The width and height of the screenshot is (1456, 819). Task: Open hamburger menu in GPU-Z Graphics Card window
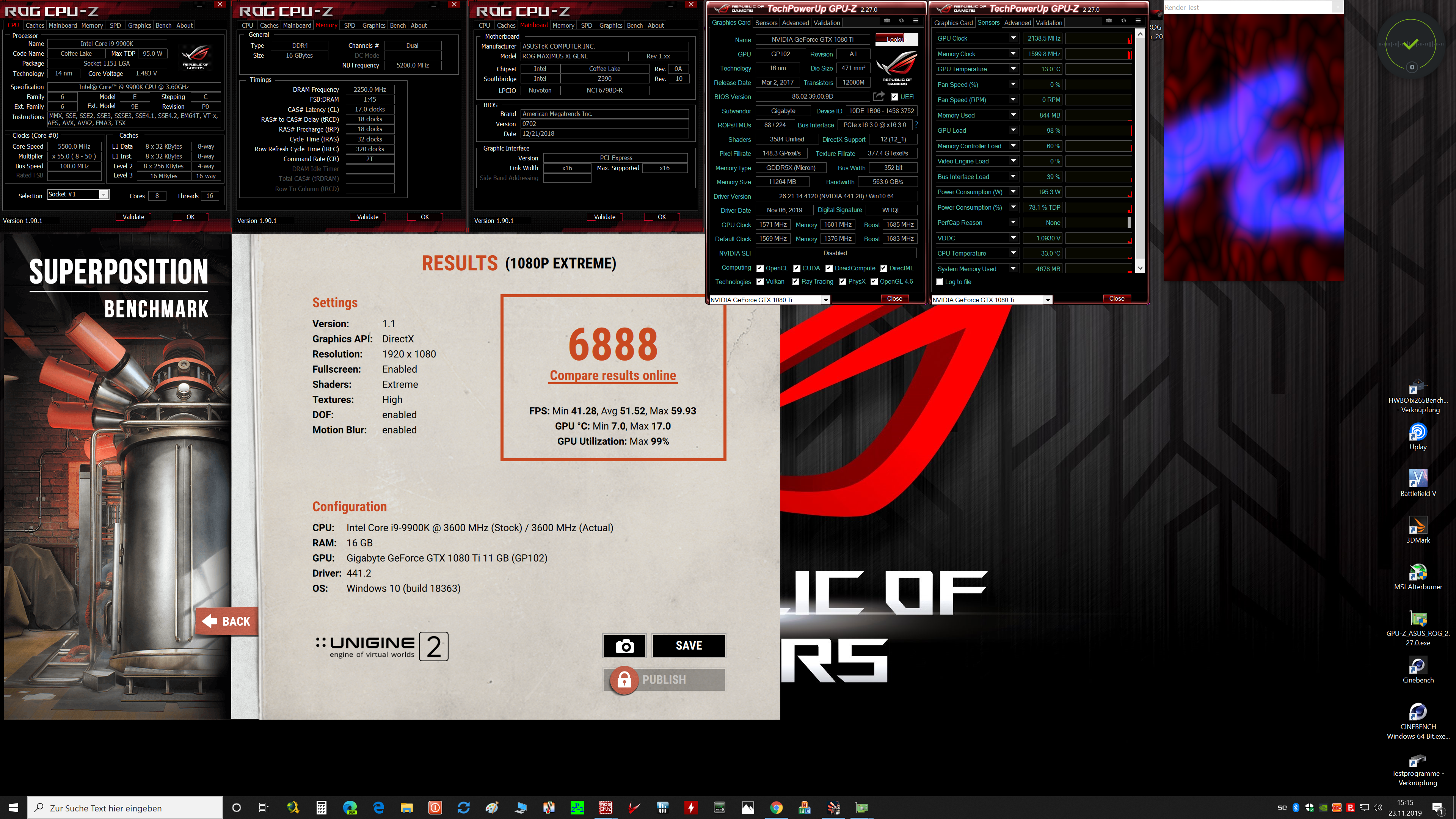pyautogui.click(x=916, y=20)
